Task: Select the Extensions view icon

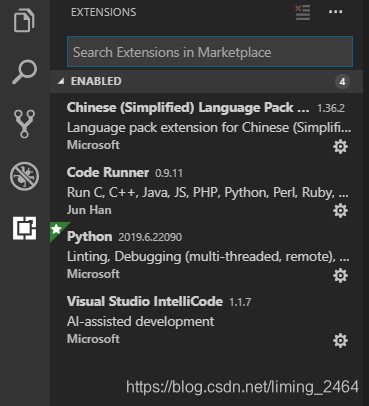Action: [24, 228]
